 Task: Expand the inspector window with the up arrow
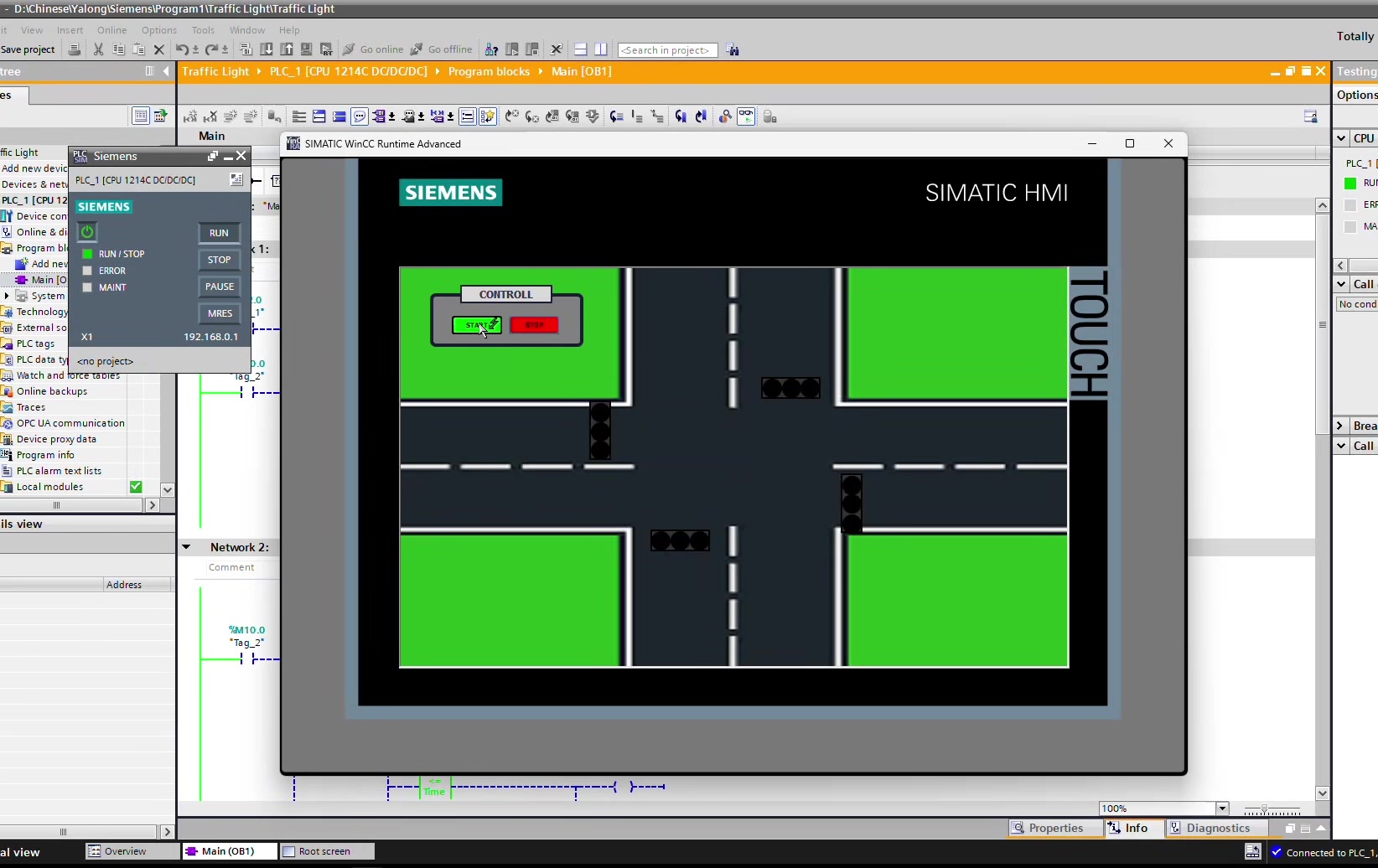point(1322,829)
